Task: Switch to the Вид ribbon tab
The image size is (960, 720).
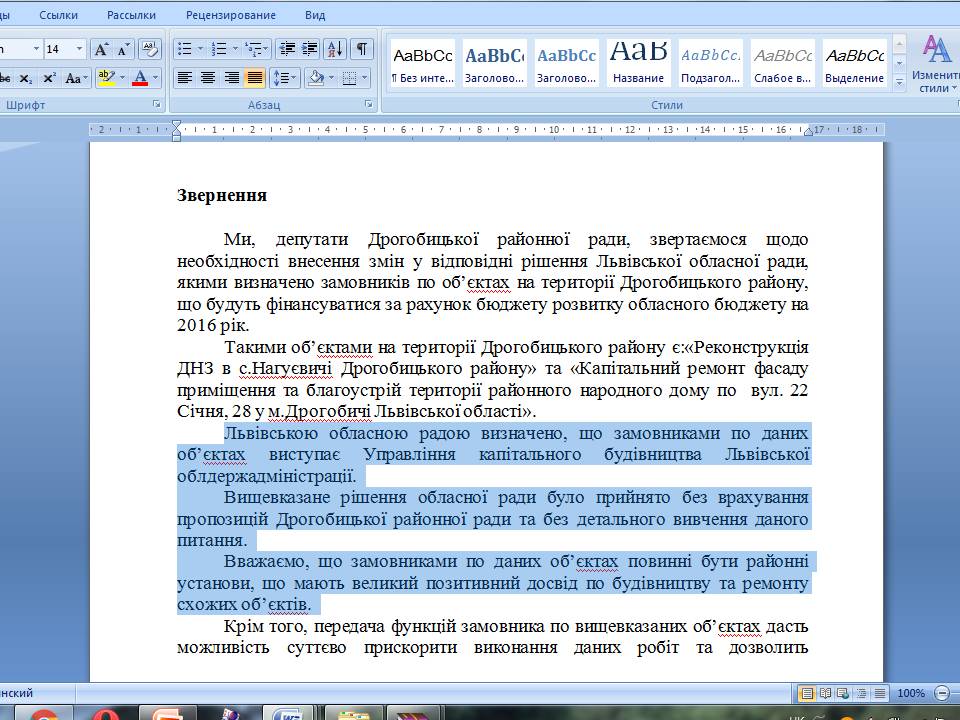Action: click(x=315, y=15)
